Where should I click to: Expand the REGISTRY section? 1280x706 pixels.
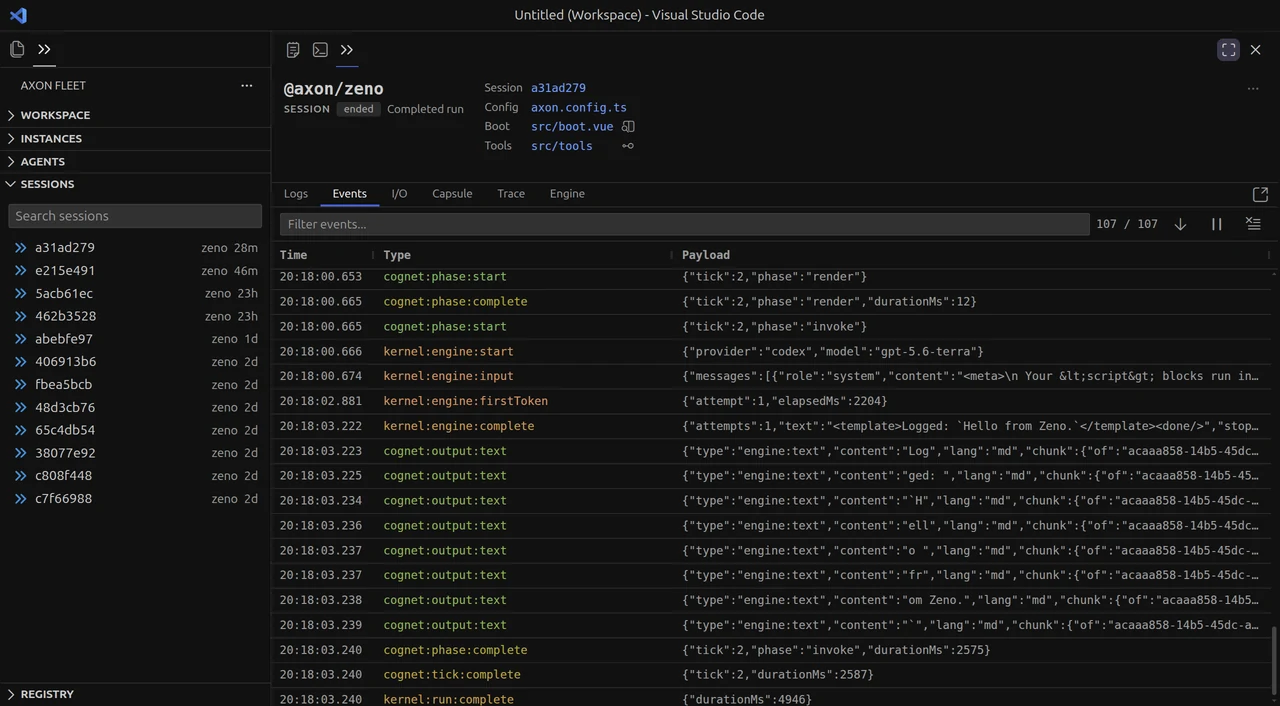[135, 694]
